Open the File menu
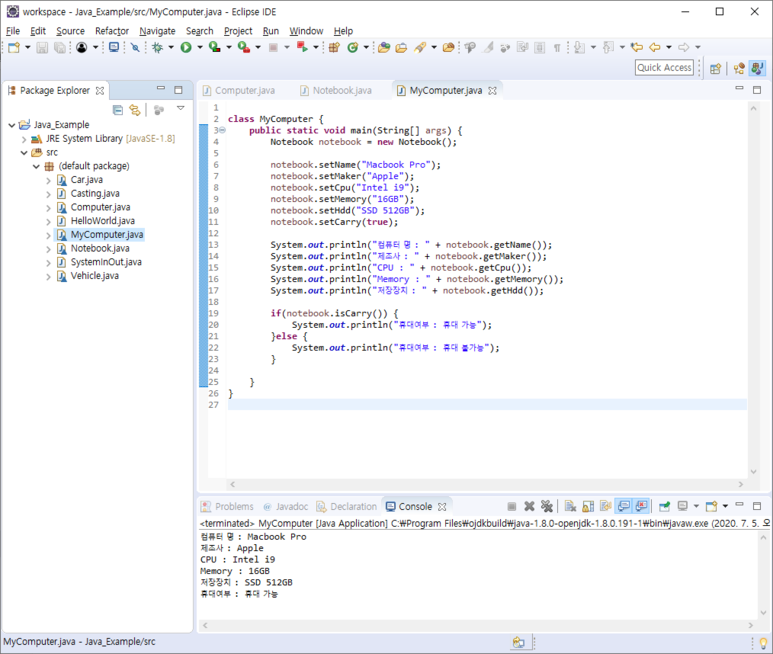Screen dimensions: 773x654 (x=13, y=31)
